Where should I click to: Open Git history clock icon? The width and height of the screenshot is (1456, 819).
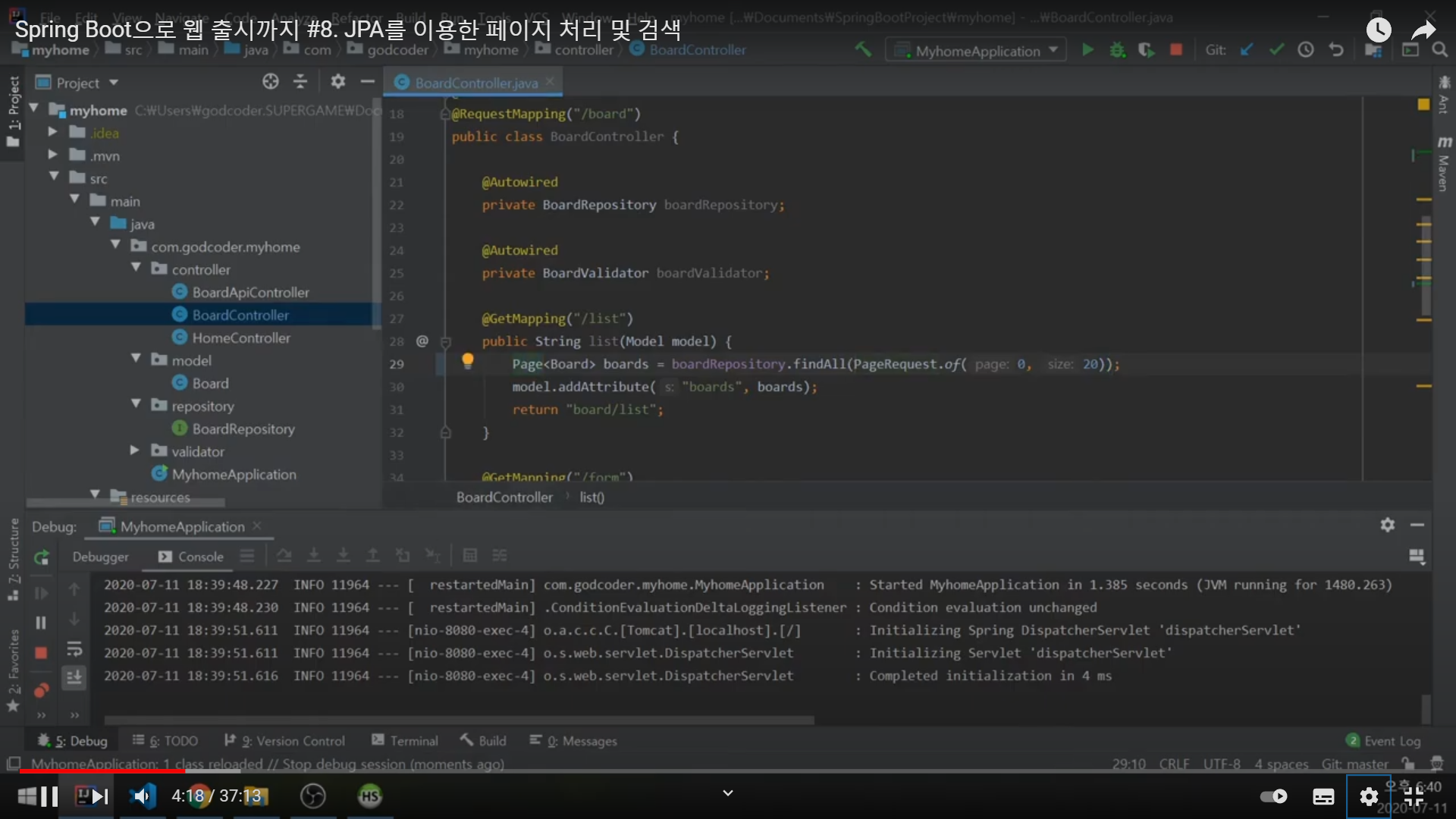click(1306, 50)
